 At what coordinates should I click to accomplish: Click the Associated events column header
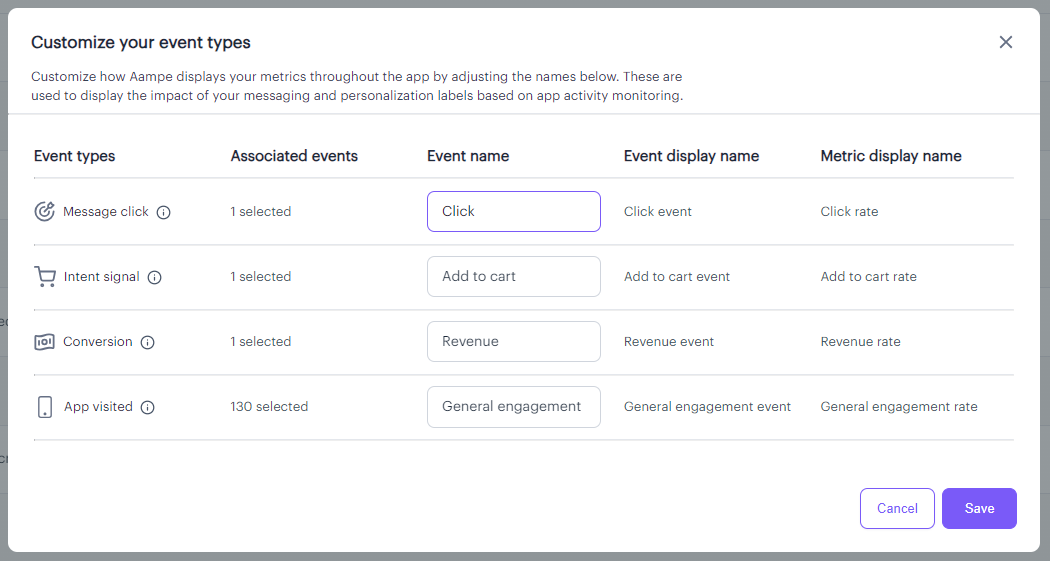coord(294,156)
